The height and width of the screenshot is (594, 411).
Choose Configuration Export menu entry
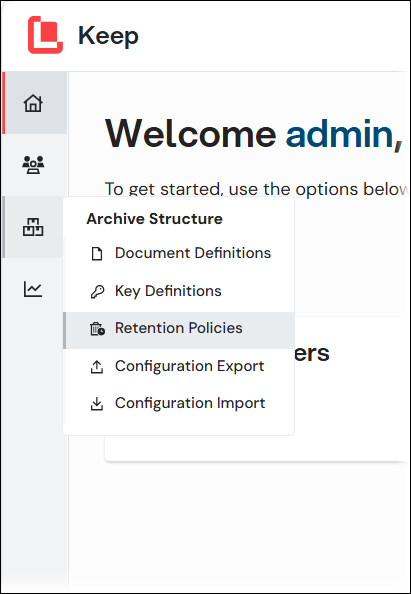click(179, 366)
